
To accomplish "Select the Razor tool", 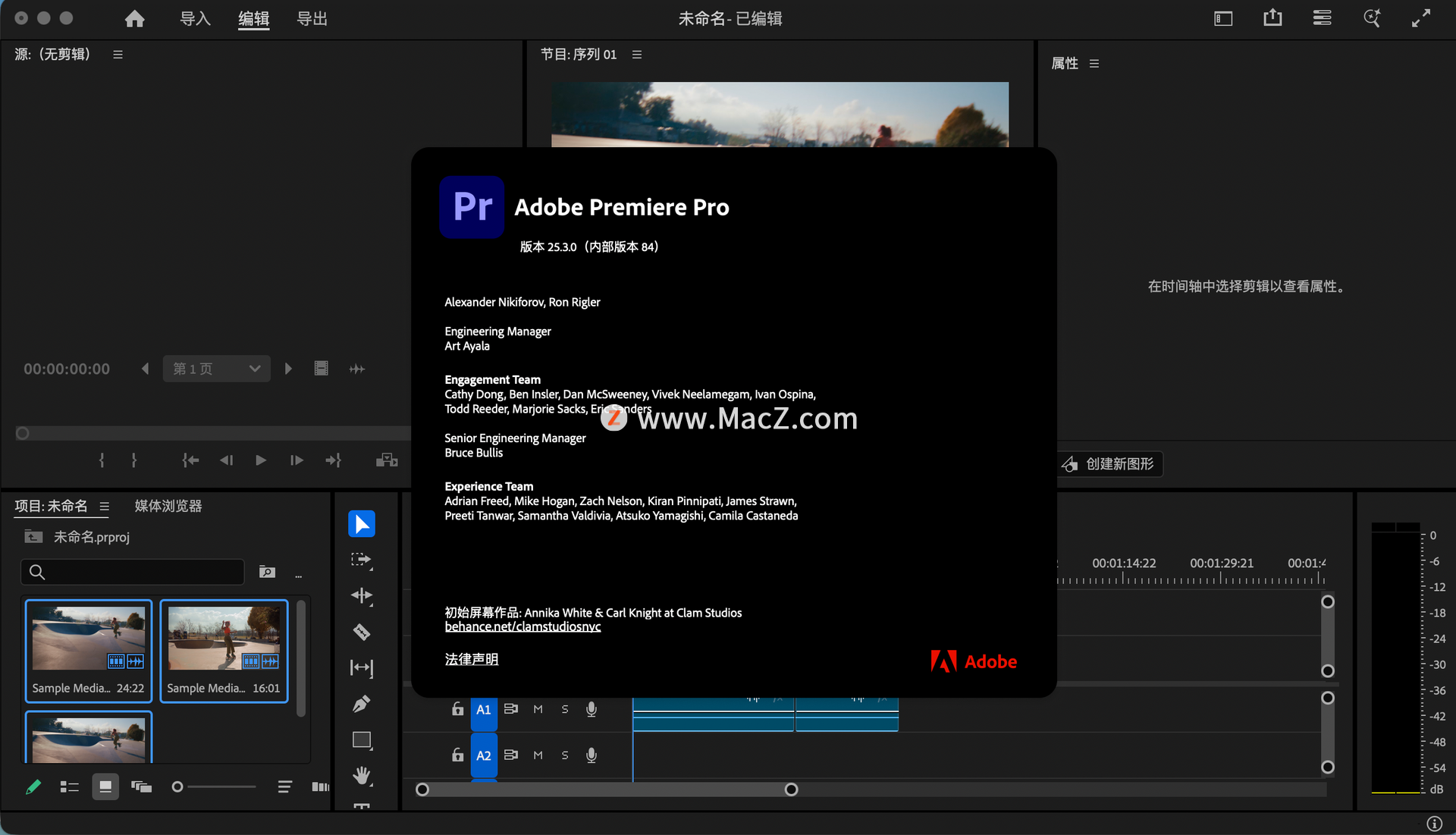I will [x=362, y=632].
